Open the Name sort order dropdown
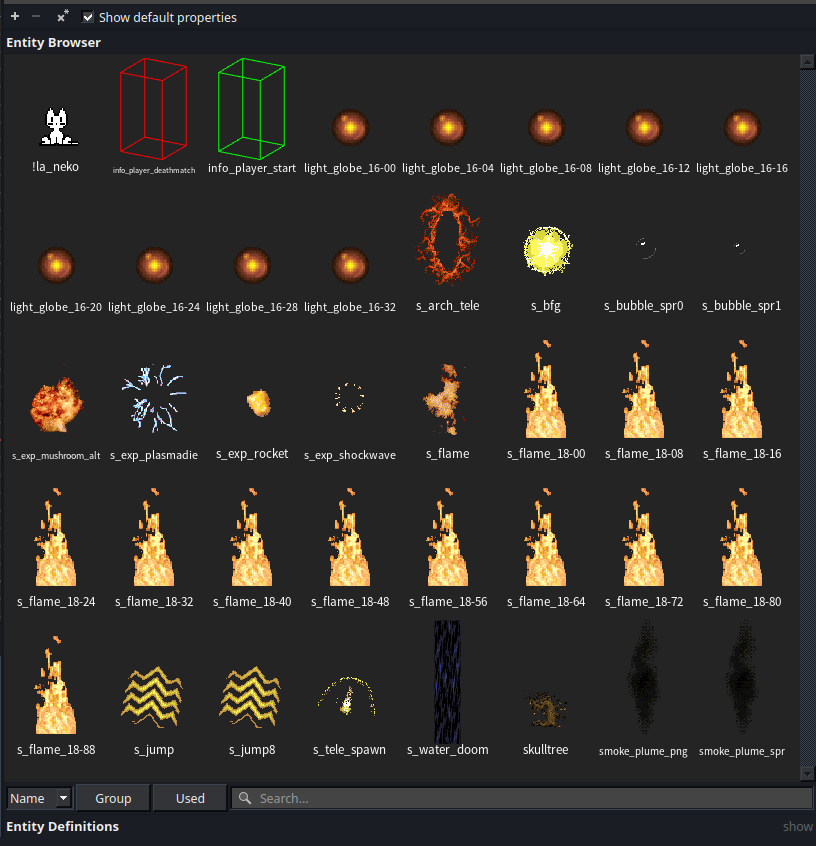816x846 pixels. (38, 798)
